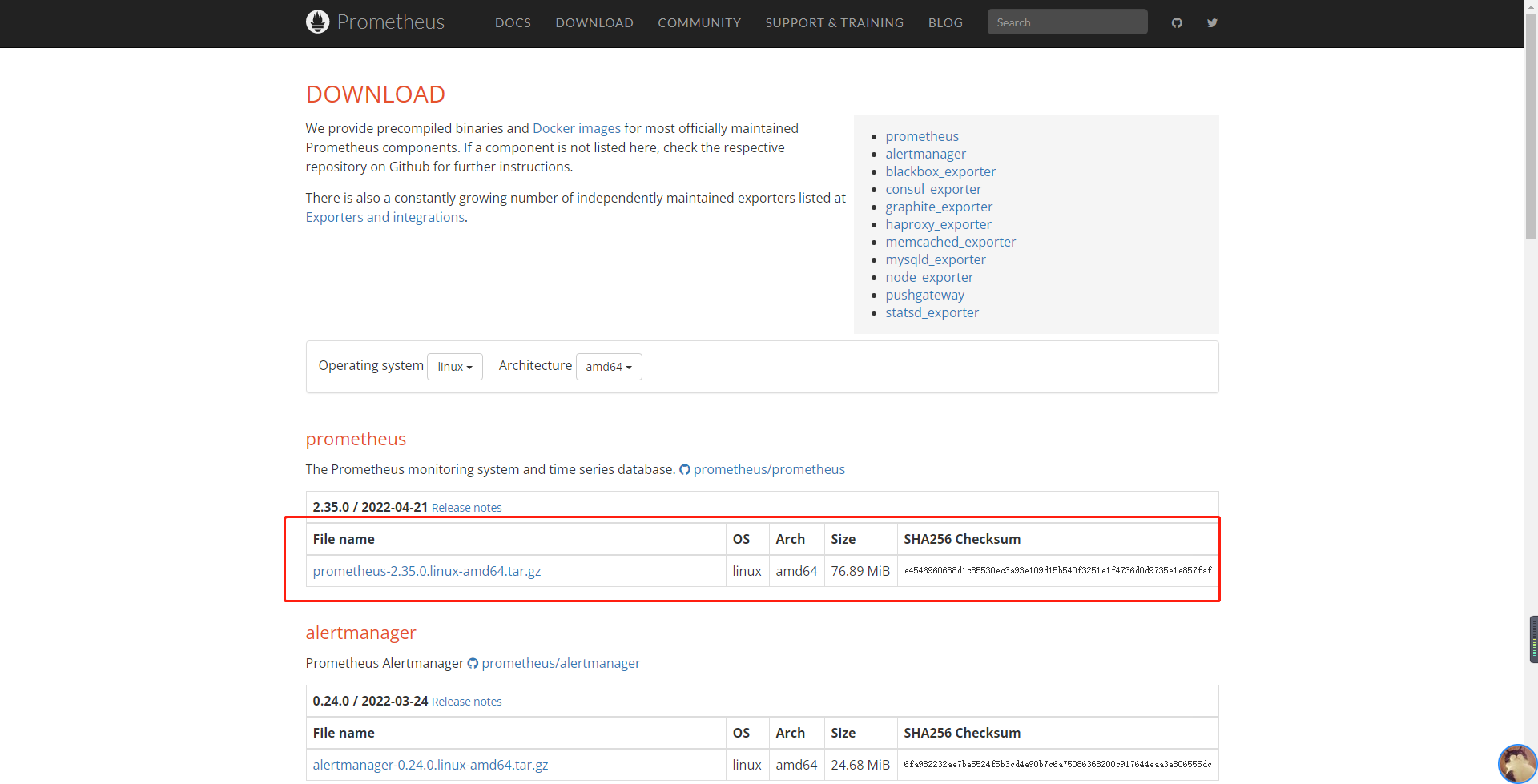Open the prometheus/alertmanager repository link
Image resolution: width=1538 pixels, height=784 pixels.
[561, 663]
